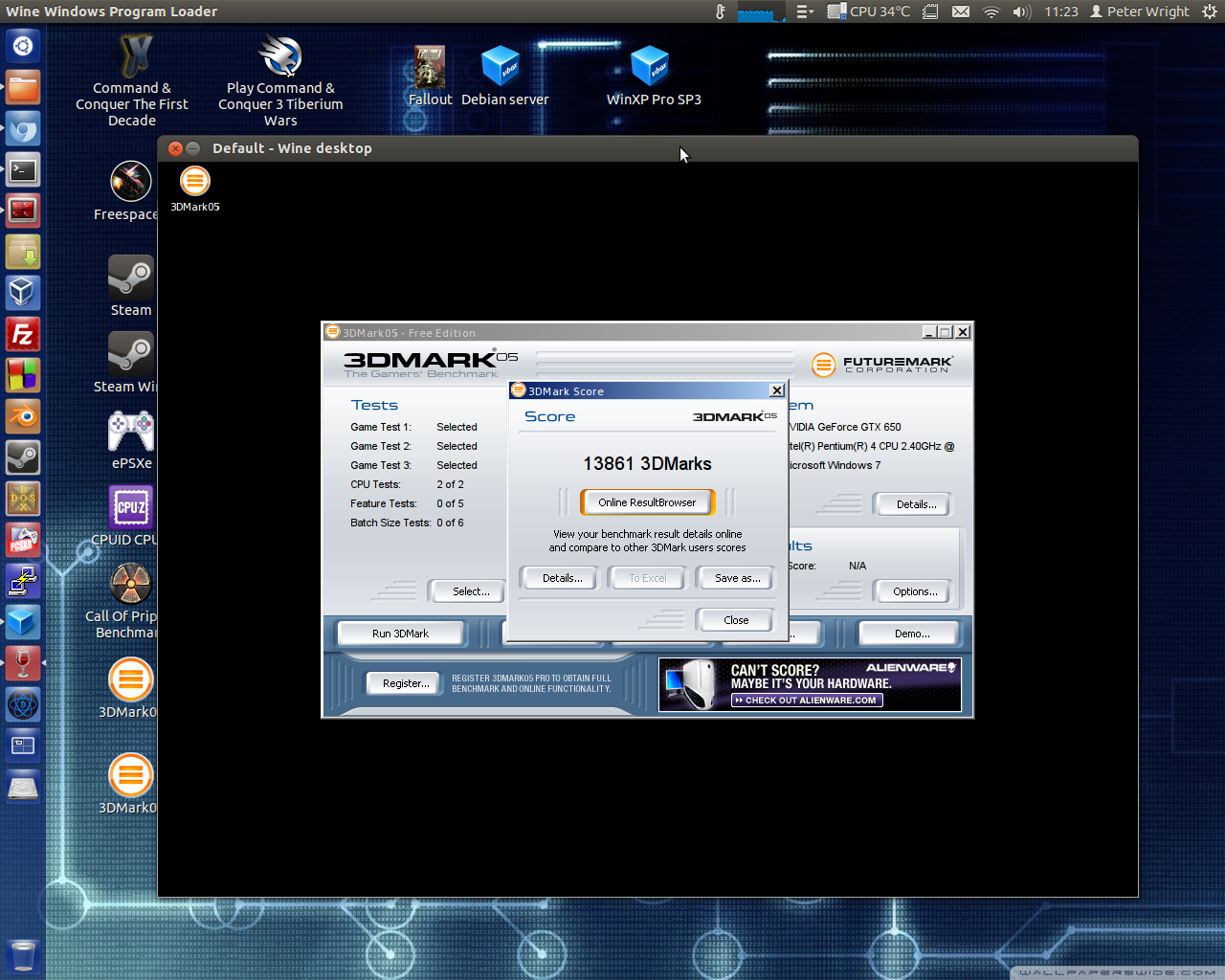1225x980 pixels.
Task: Open DOSBox from the dock
Action: 22,499
